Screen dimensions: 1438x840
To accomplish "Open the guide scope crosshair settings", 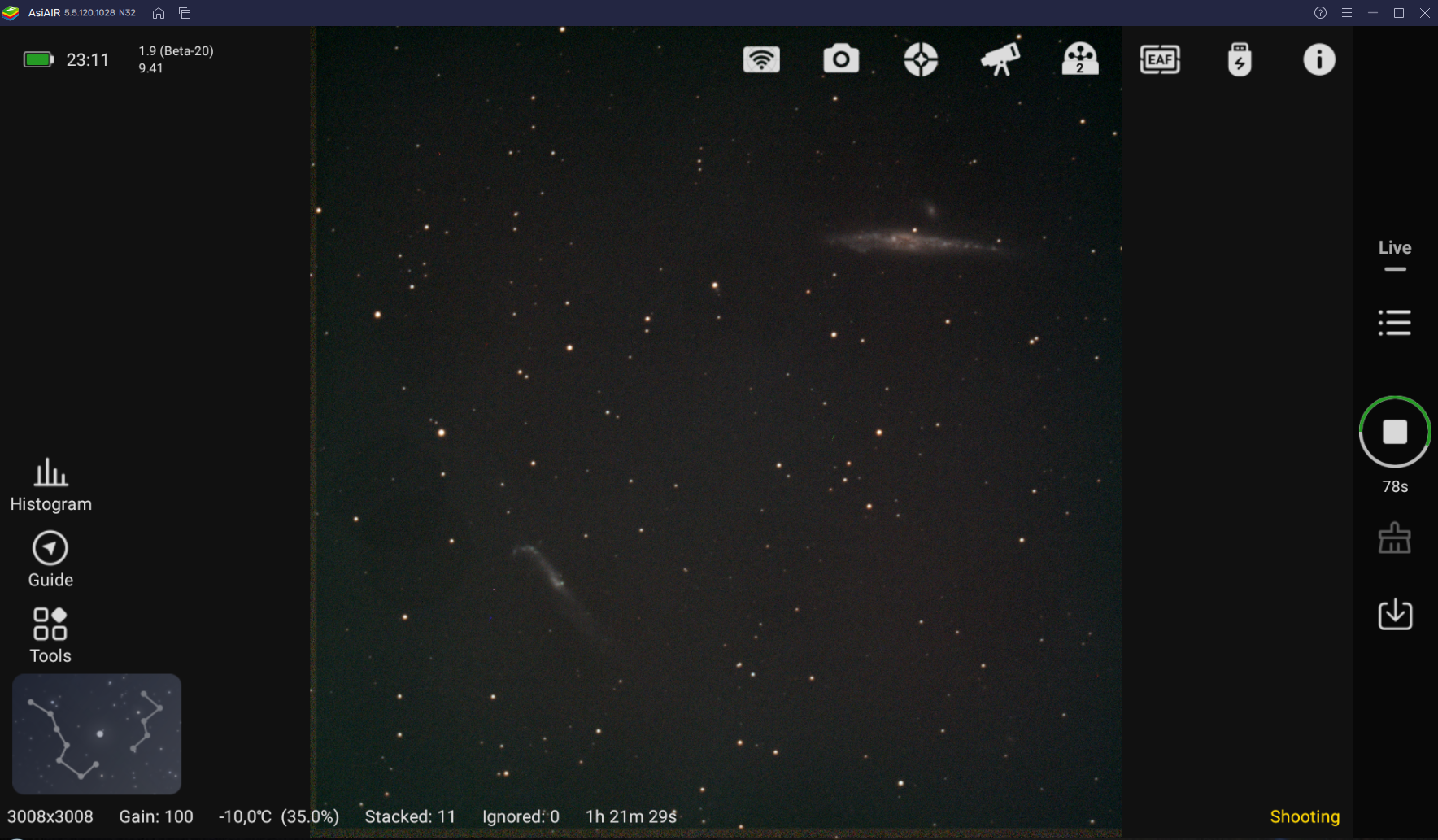I will (x=921, y=59).
